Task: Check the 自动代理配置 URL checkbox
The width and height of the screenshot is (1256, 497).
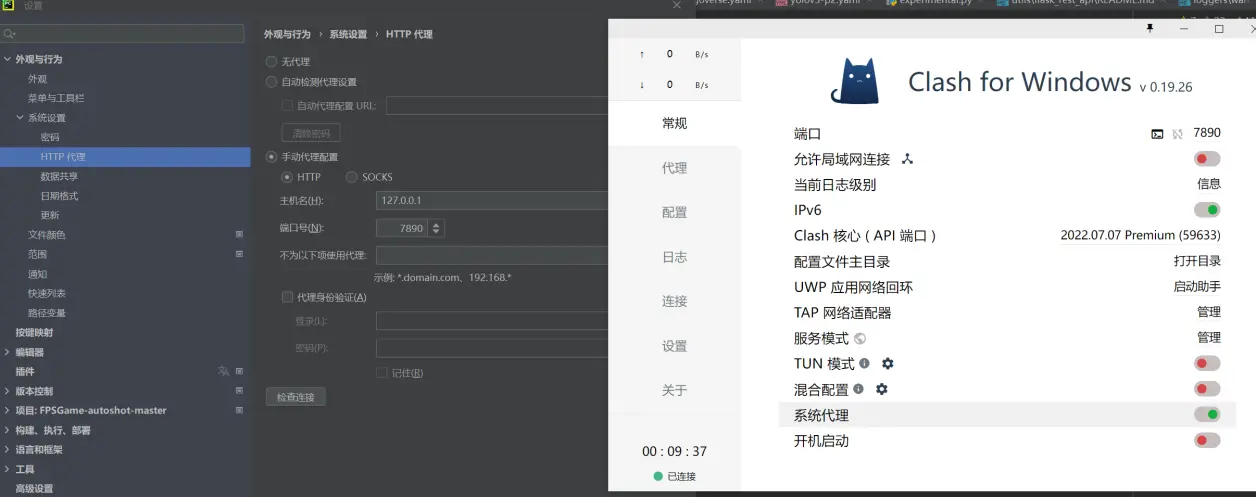Action: click(287, 105)
